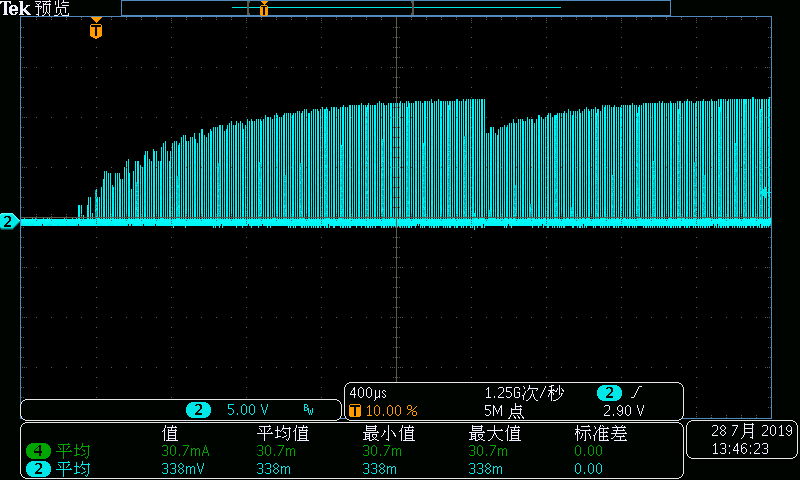The height and width of the screenshot is (480, 800).
Task: Click the 标准差 column header
Action: pos(601,434)
